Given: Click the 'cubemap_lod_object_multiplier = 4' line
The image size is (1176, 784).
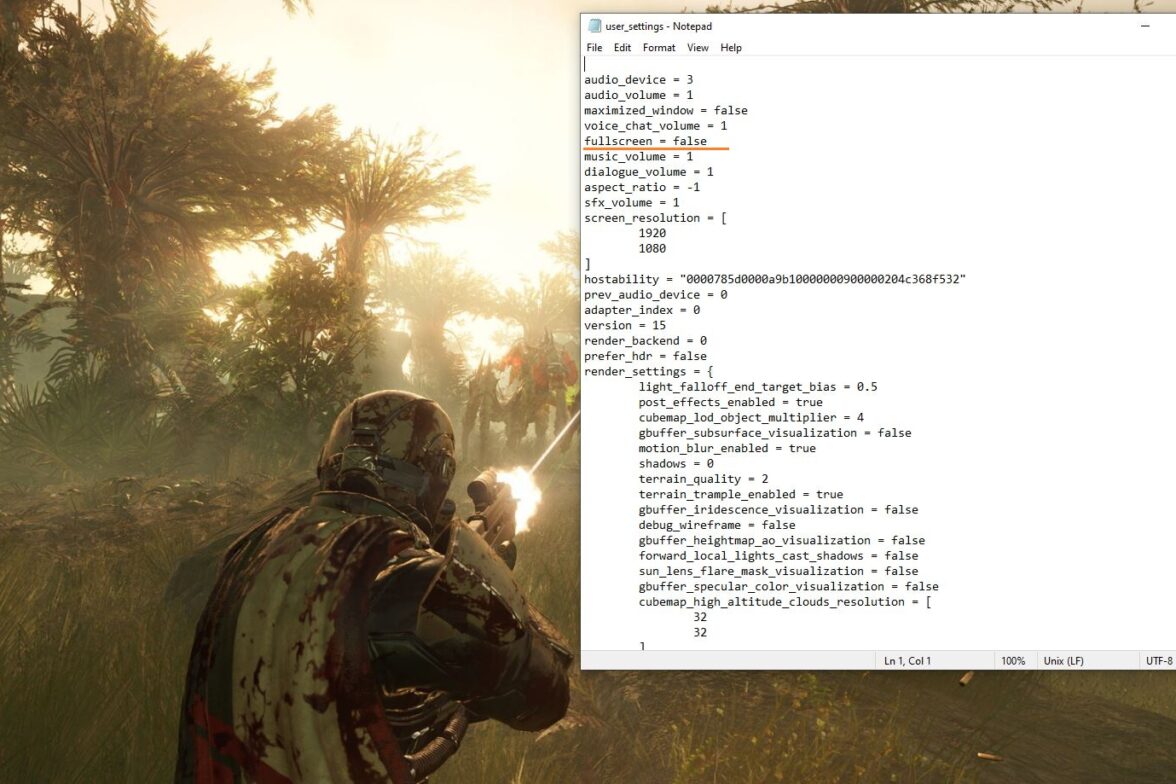Looking at the screenshot, I should pyautogui.click(x=751, y=418).
